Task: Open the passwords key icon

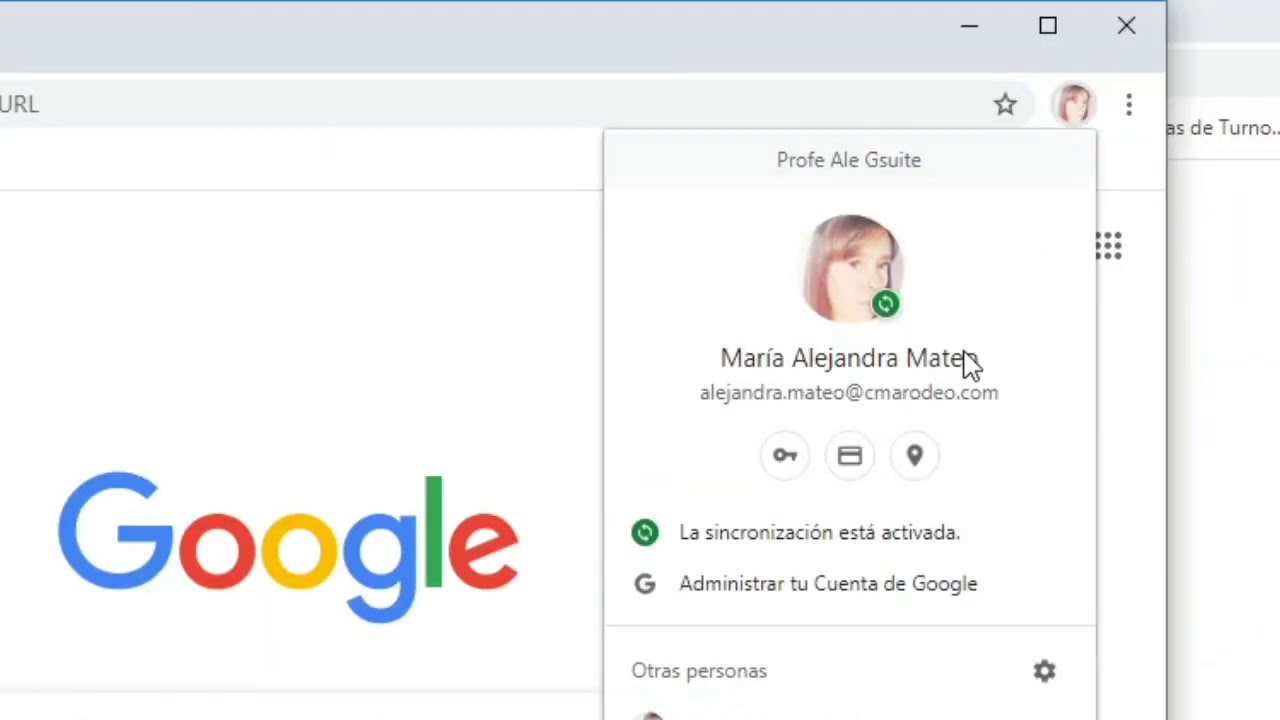Action: 785,456
